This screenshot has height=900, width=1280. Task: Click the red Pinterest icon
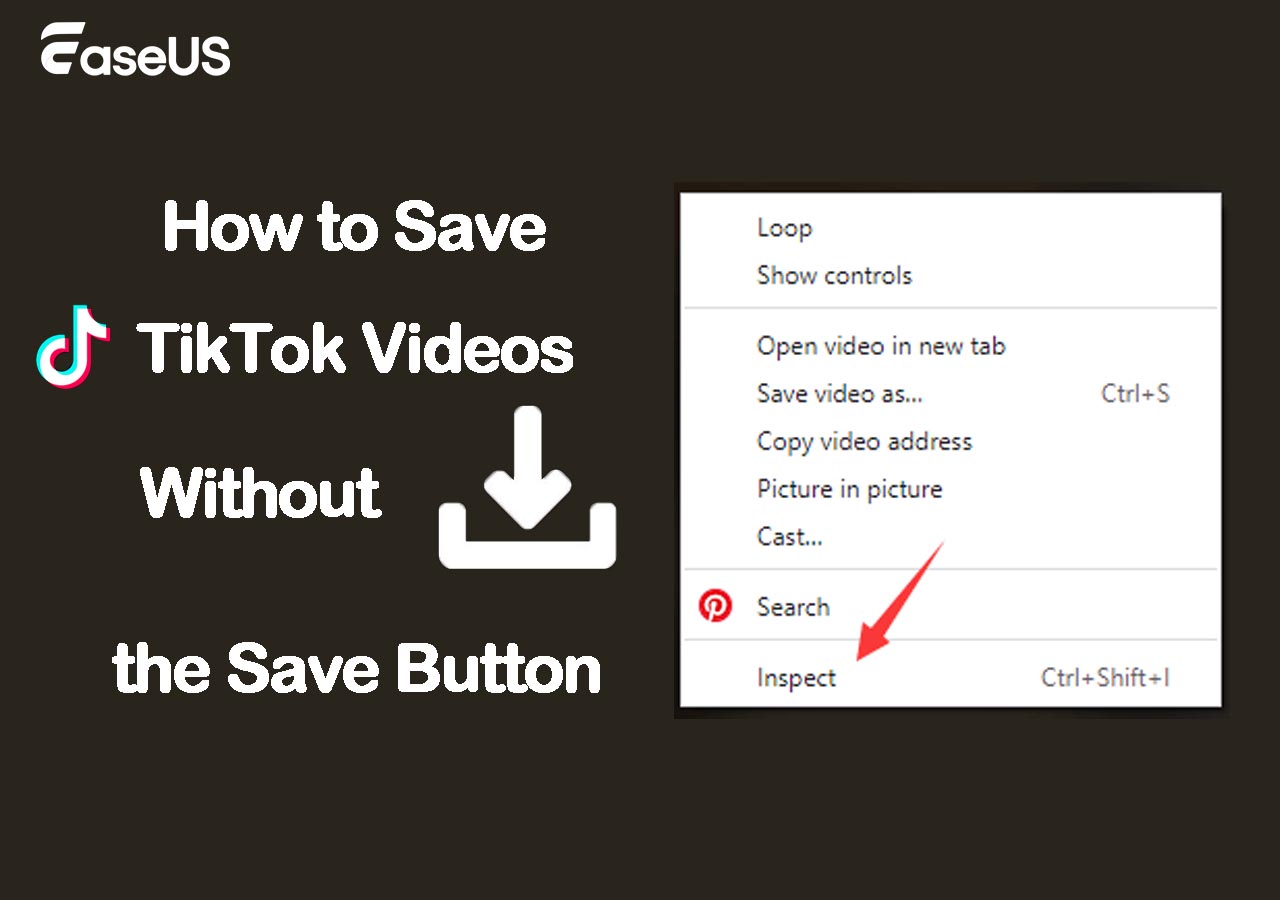click(x=715, y=606)
